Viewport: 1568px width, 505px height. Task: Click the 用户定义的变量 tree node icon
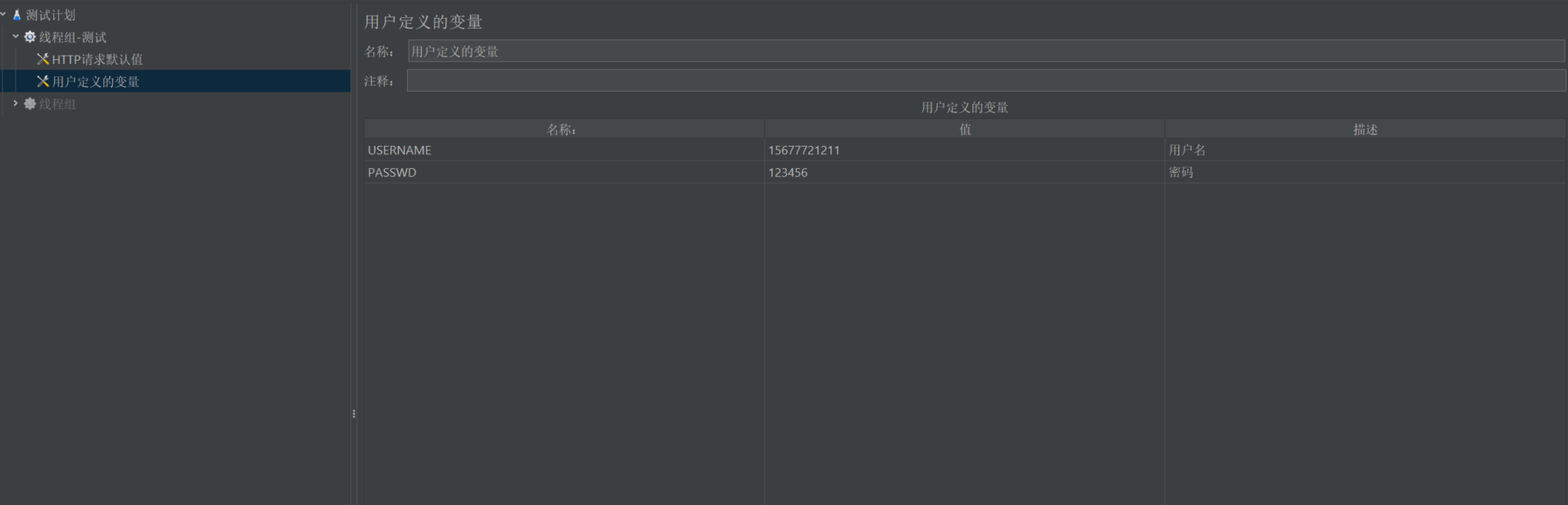pos(43,81)
